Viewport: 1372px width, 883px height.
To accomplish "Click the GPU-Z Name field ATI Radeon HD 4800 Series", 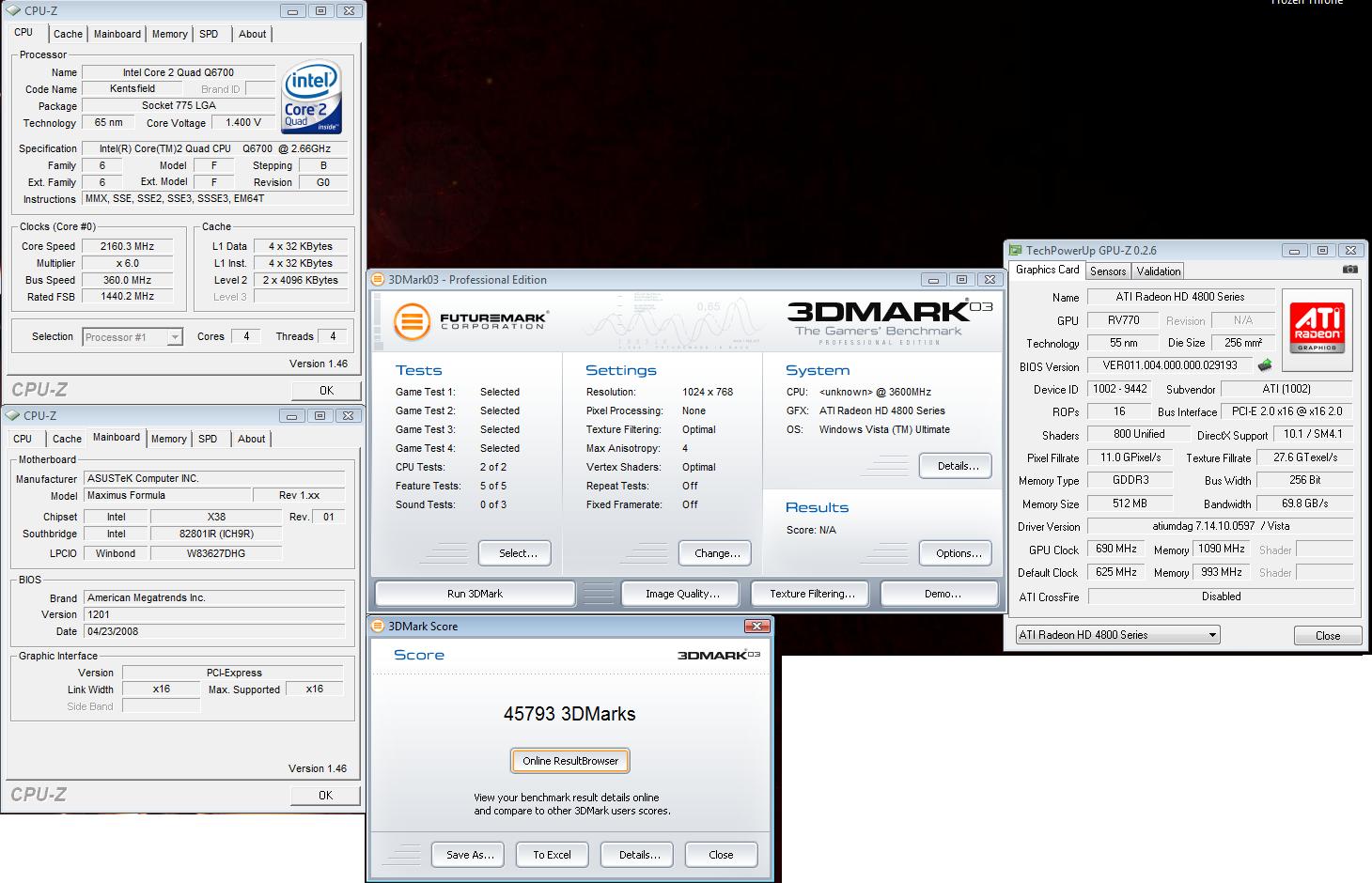I will point(1180,297).
